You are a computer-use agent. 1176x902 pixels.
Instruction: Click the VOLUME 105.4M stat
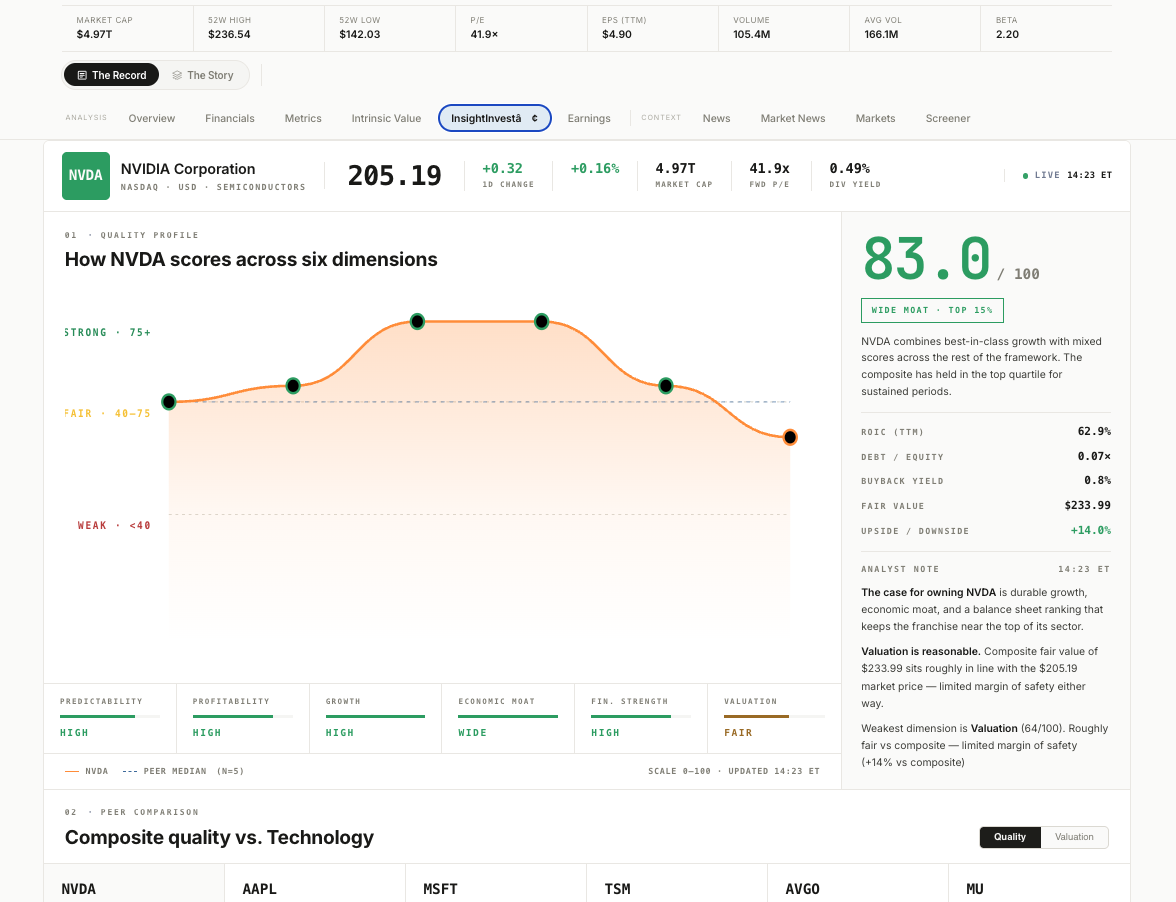(784, 28)
